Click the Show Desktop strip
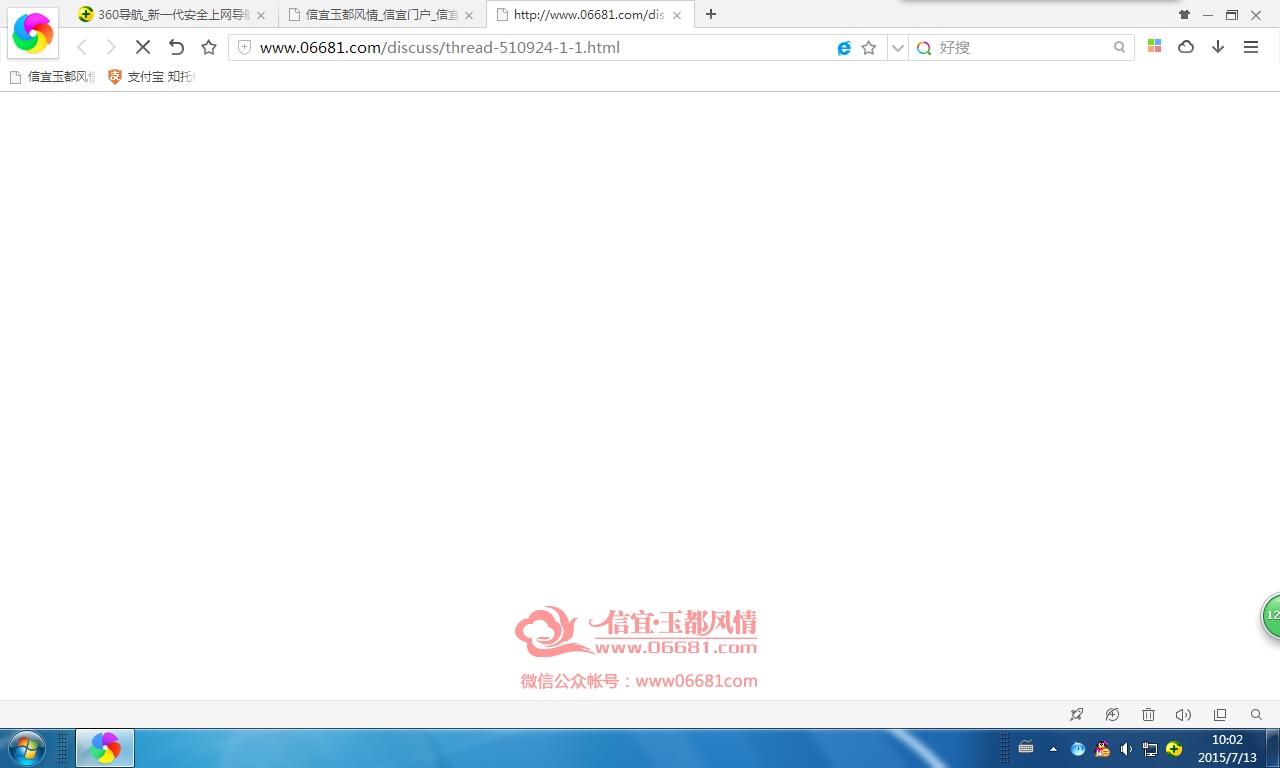 1272,748
